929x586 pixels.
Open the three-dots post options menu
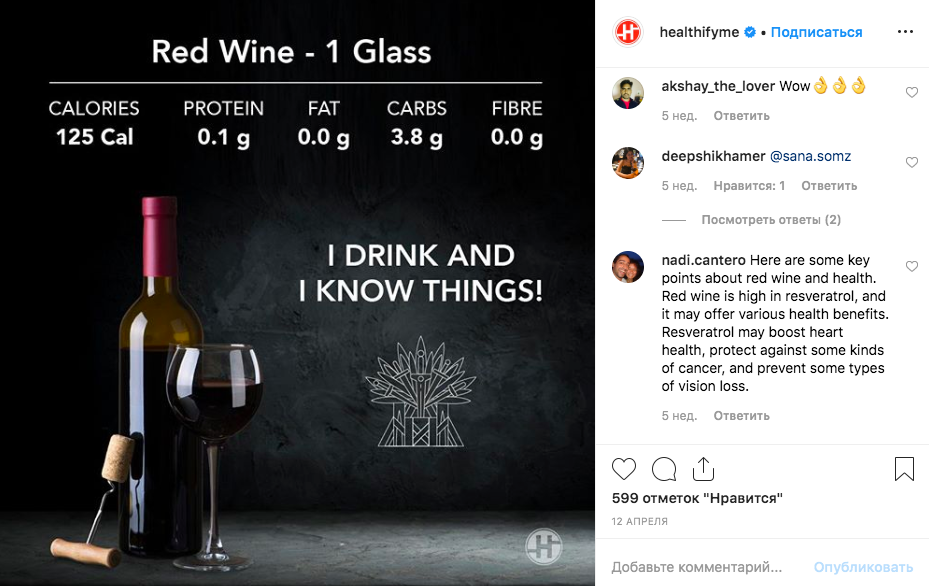905,32
